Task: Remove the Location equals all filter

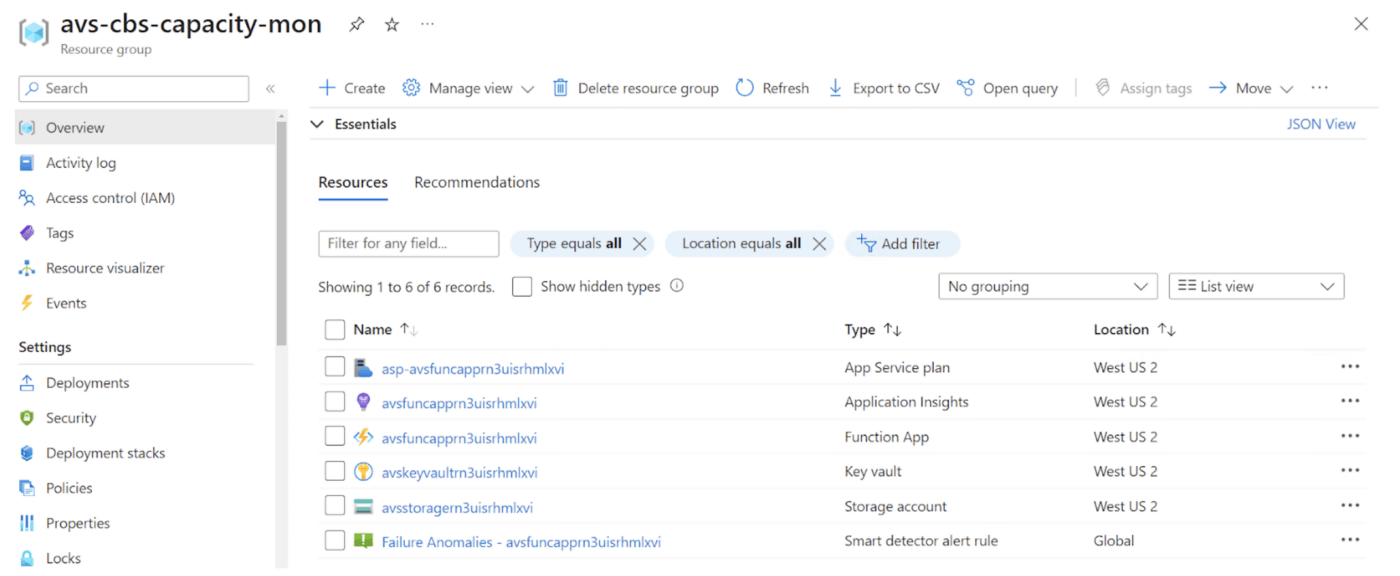Action: (819, 243)
